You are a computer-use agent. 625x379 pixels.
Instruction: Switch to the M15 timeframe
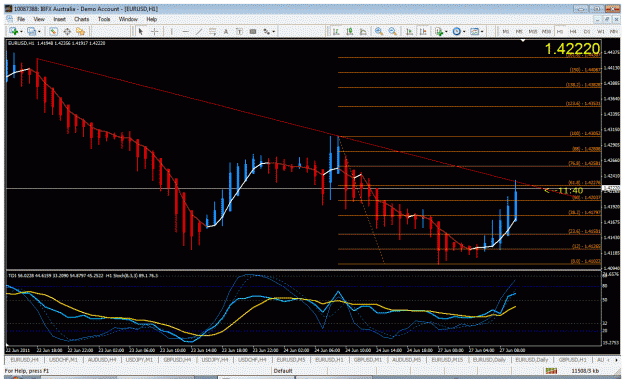click(x=533, y=31)
